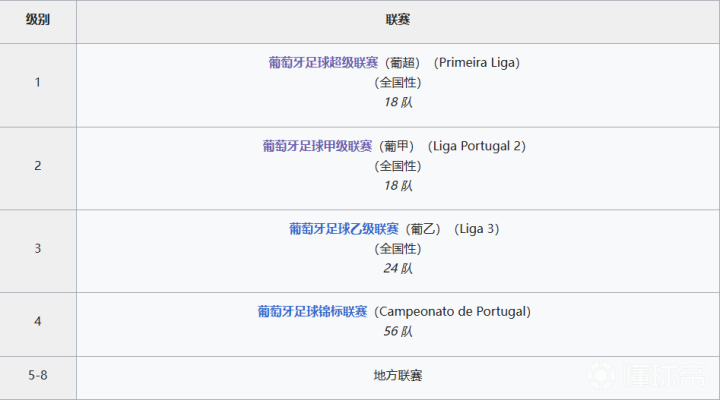
Task: Open the 葡萄牙足球超级联赛 link
Action: point(322,63)
